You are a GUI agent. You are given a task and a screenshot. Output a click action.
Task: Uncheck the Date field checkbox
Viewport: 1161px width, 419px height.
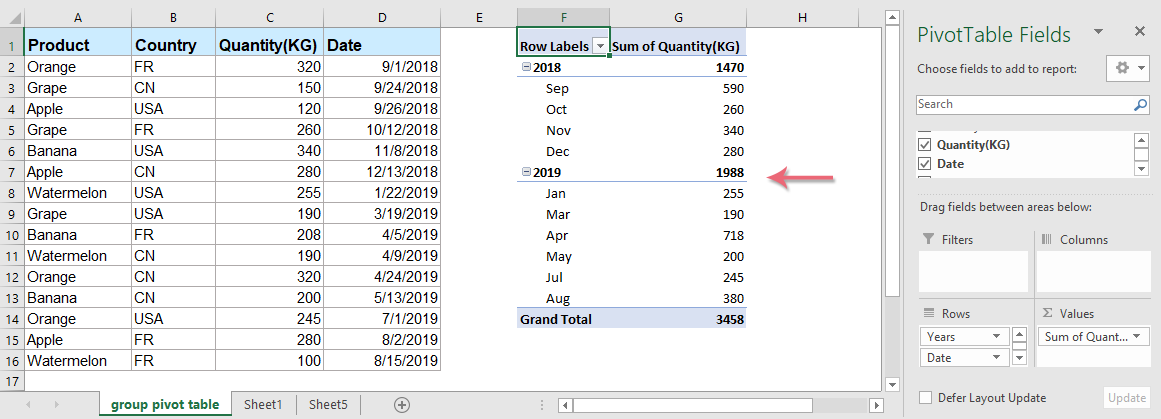(924, 164)
